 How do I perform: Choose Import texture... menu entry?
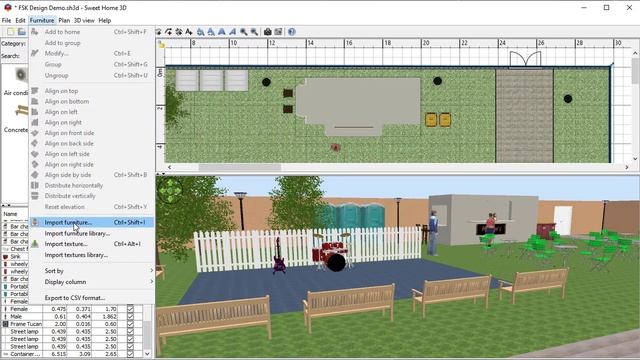92,244
